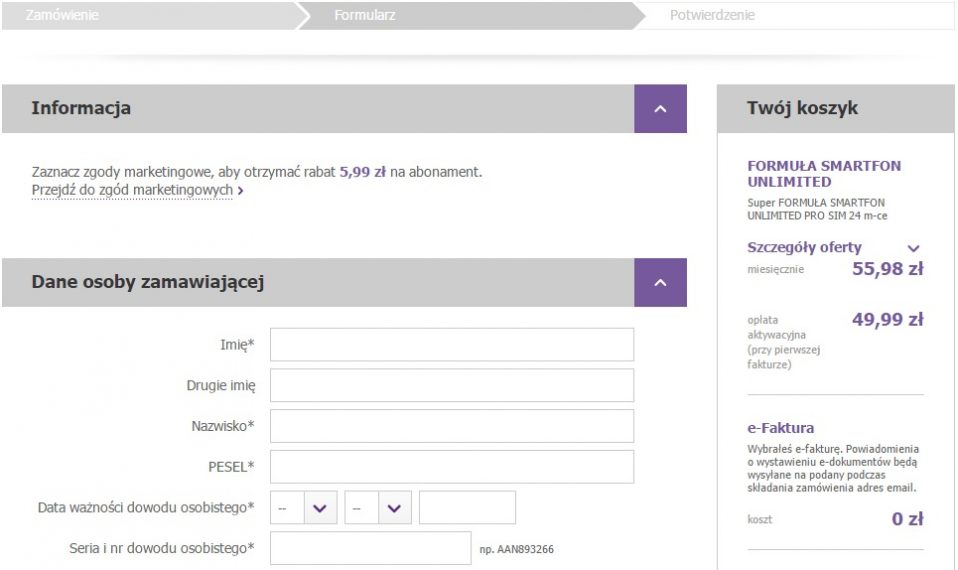The height and width of the screenshot is (570, 958).
Task: Click the Seria i nr dowodu field
Action: (x=370, y=548)
